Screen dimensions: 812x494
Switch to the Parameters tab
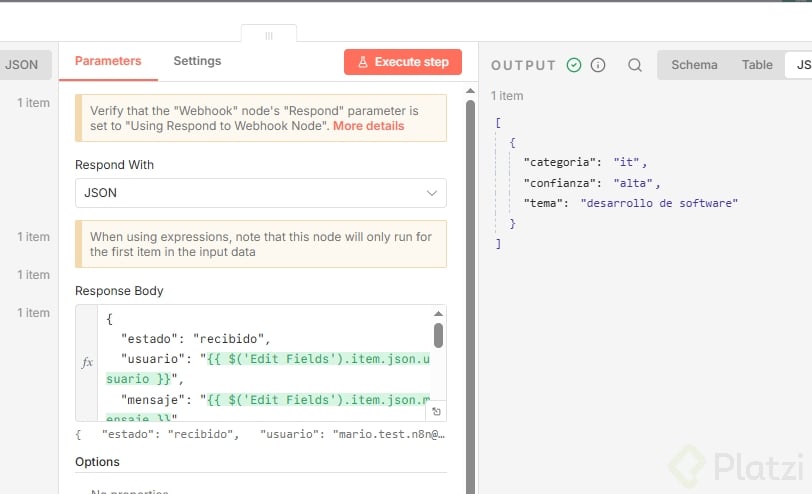pos(108,61)
